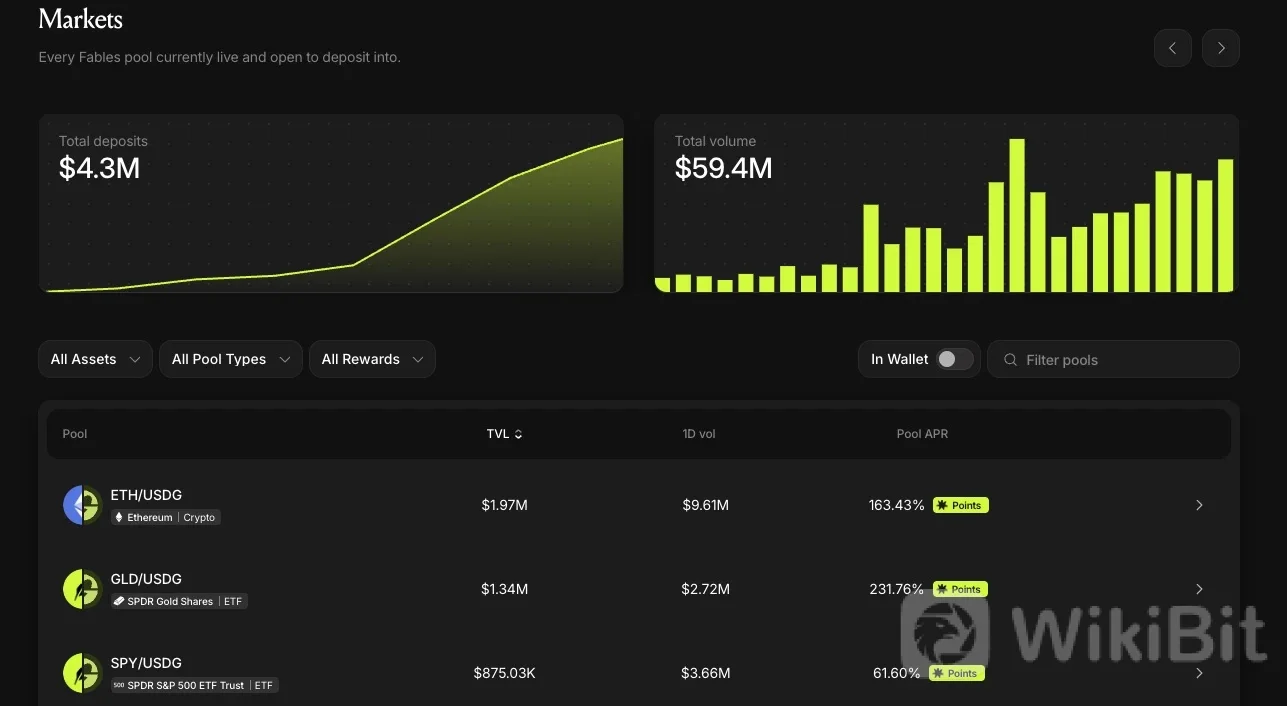Open the All Assets dropdown
1287x706 pixels.
click(95, 359)
